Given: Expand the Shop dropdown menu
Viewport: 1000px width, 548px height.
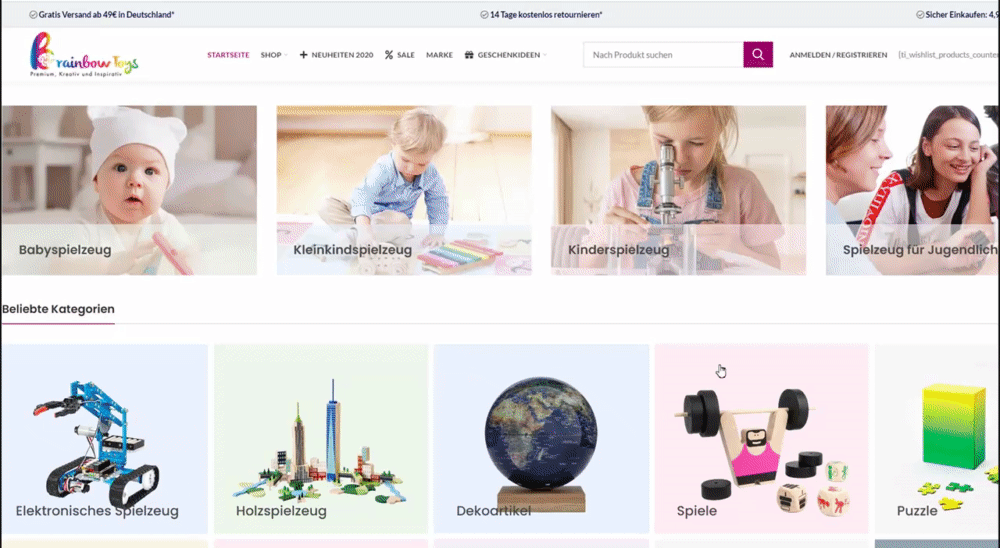Looking at the screenshot, I should click(x=274, y=55).
